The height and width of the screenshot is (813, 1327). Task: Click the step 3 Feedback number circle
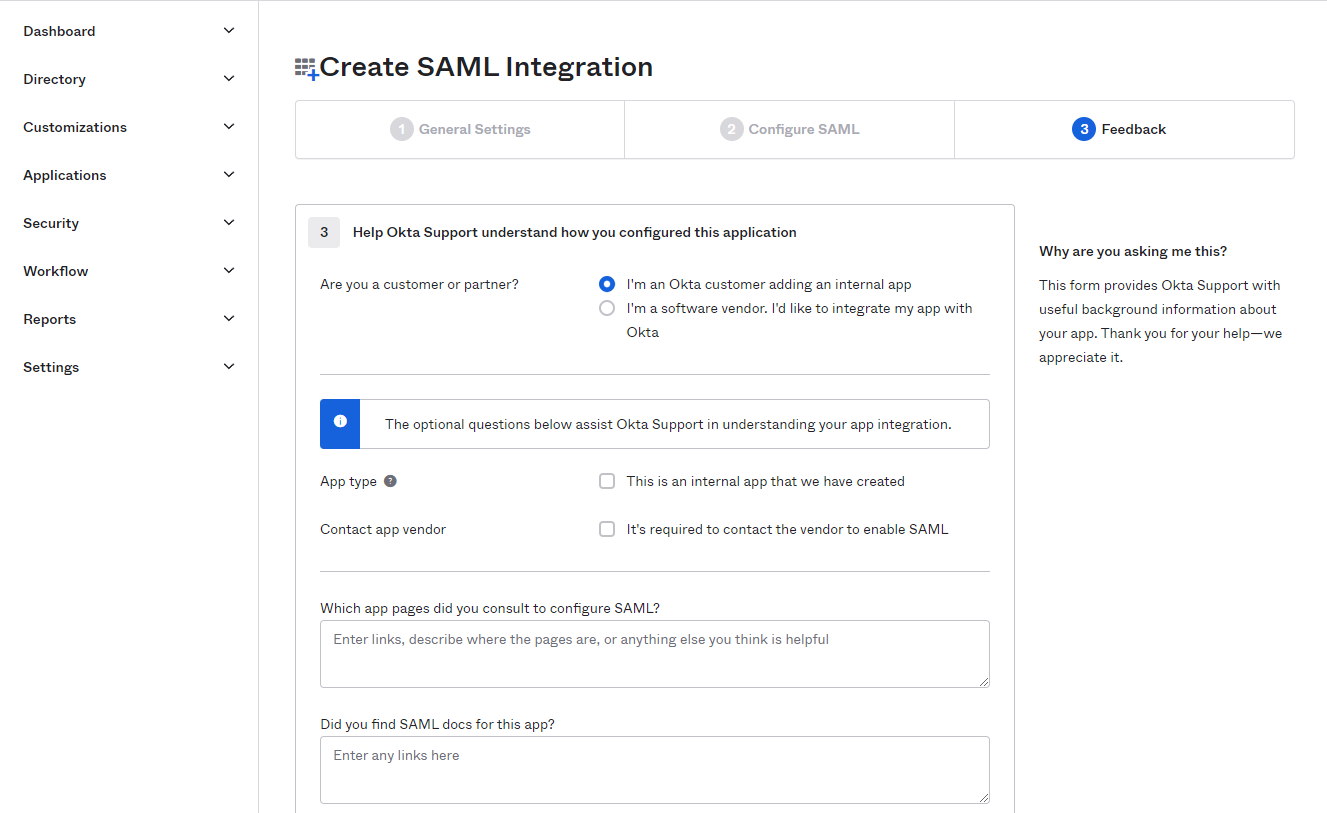point(1083,129)
